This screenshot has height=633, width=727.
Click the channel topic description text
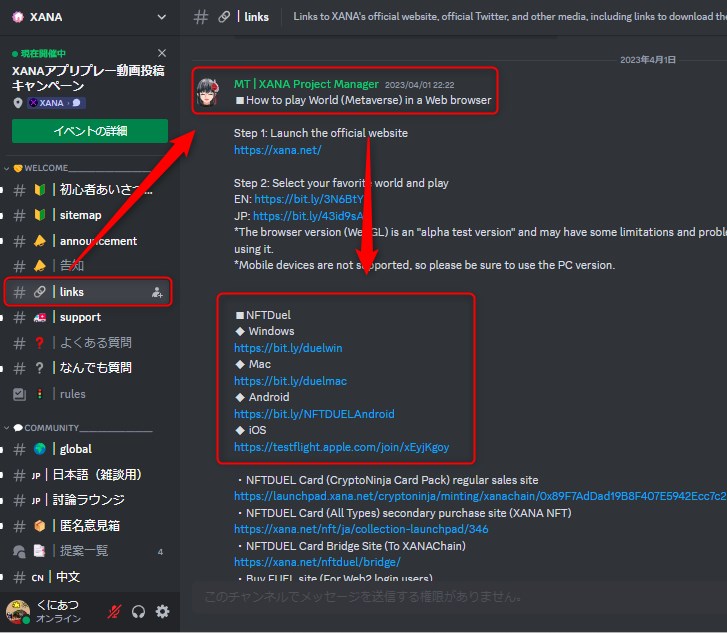point(510,17)
